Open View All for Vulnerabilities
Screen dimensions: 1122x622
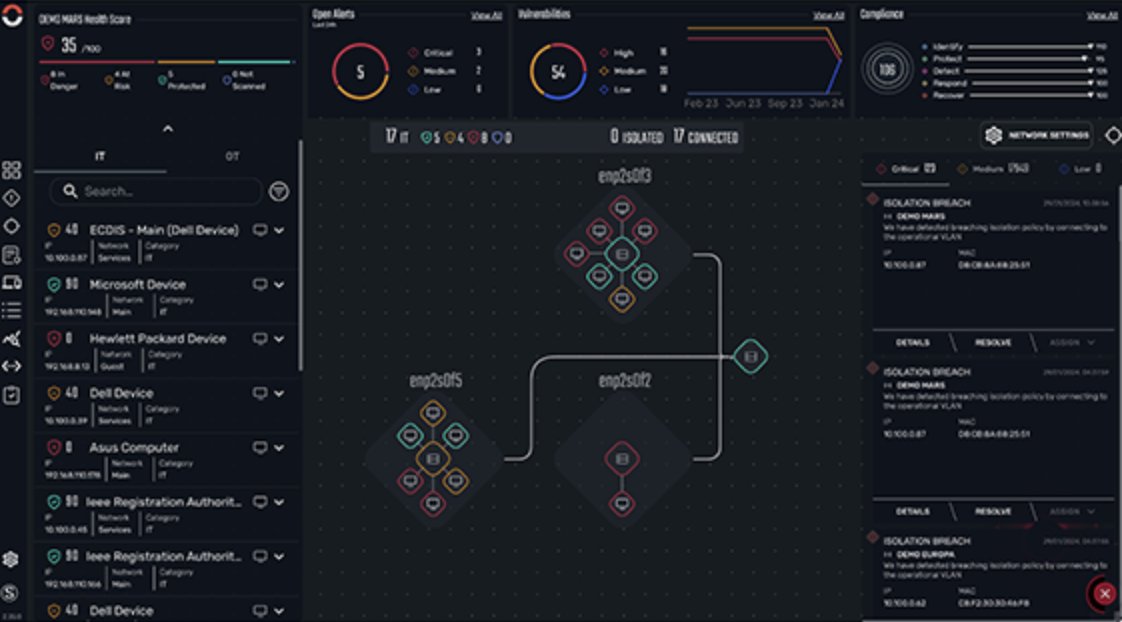pyautogui.click(x=829, y=15)
